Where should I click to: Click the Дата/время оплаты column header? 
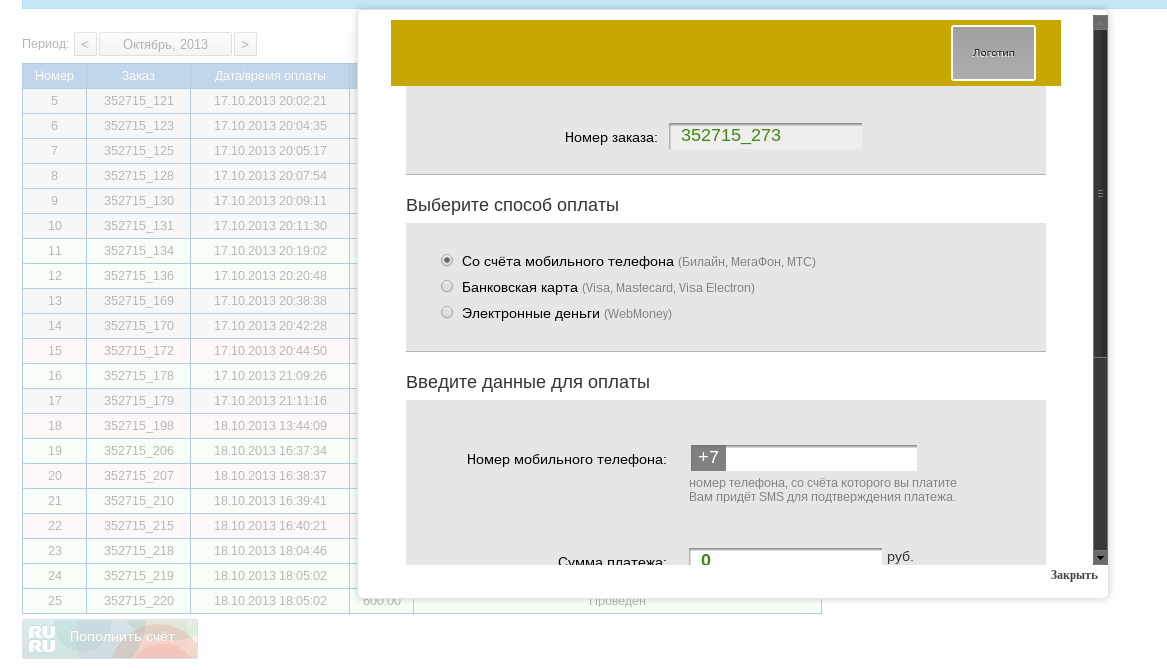coord(270,76)
